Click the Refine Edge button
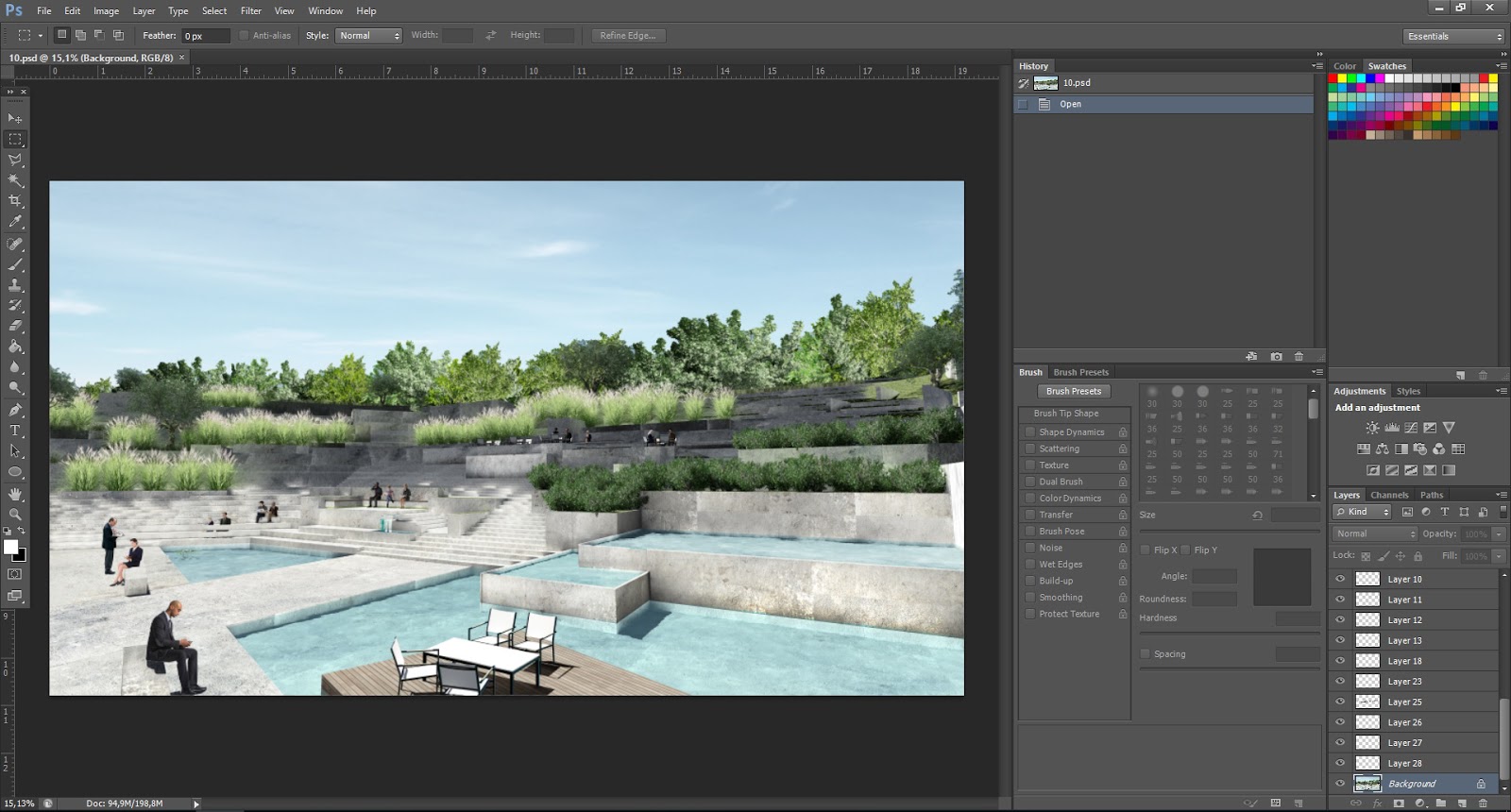The width and height of the screenshot is (1511, 812). coord(628,36)
